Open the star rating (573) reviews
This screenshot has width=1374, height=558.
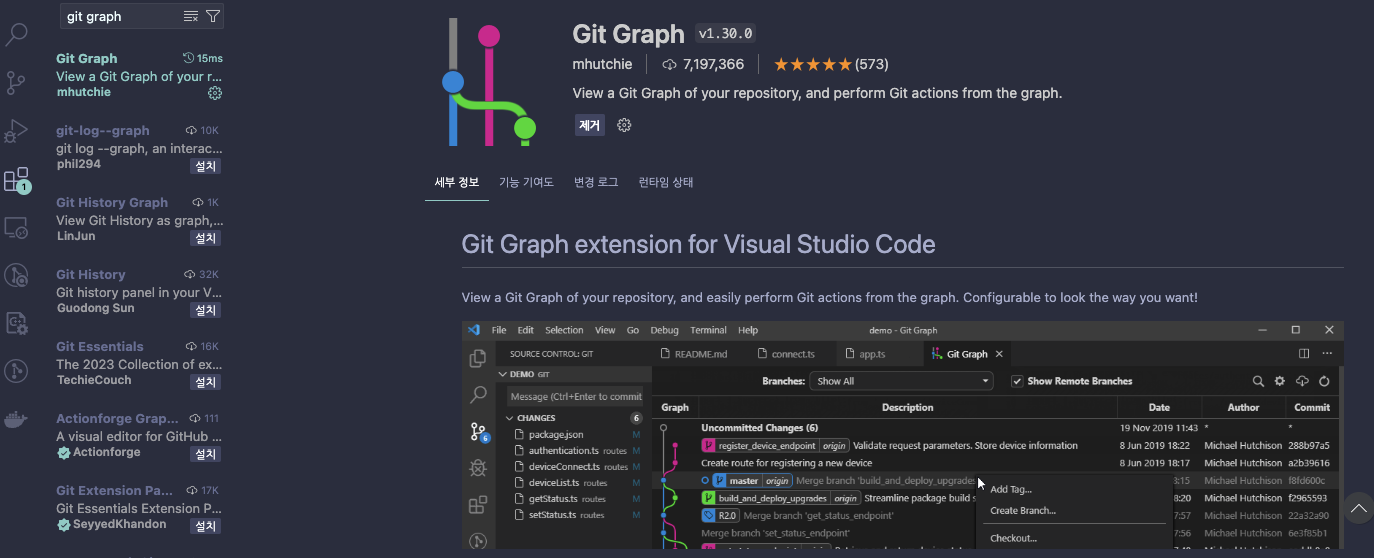831,64
